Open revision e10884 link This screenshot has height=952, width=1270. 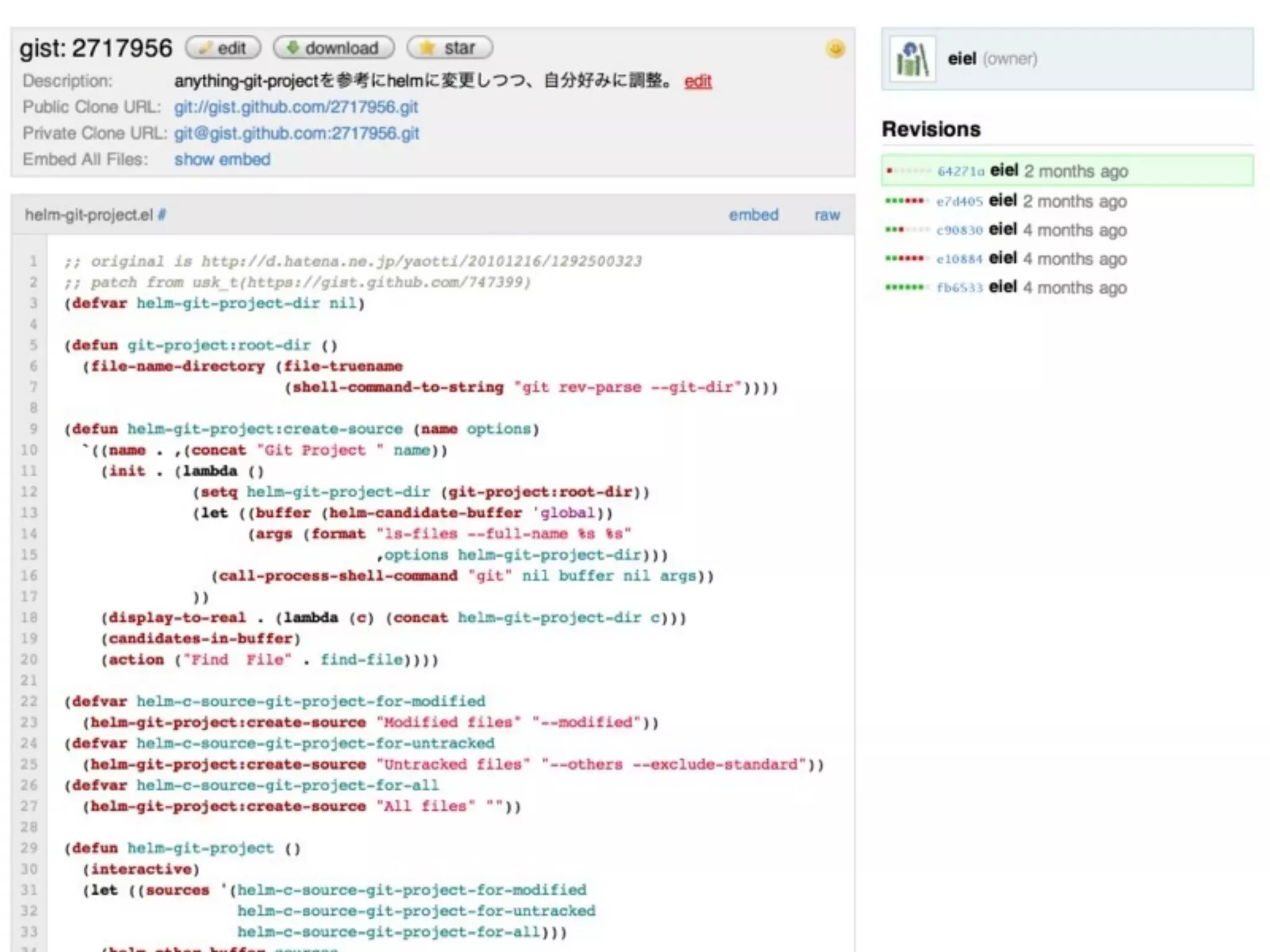(x=959, y=259)
